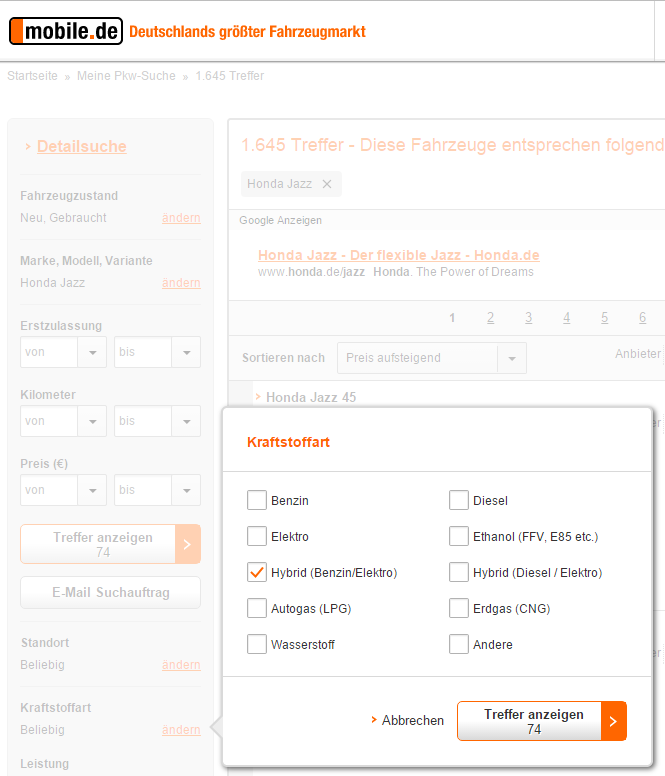
Task: Click orange arrow on popup Treffer anzeigen
Action: [613, 720]
